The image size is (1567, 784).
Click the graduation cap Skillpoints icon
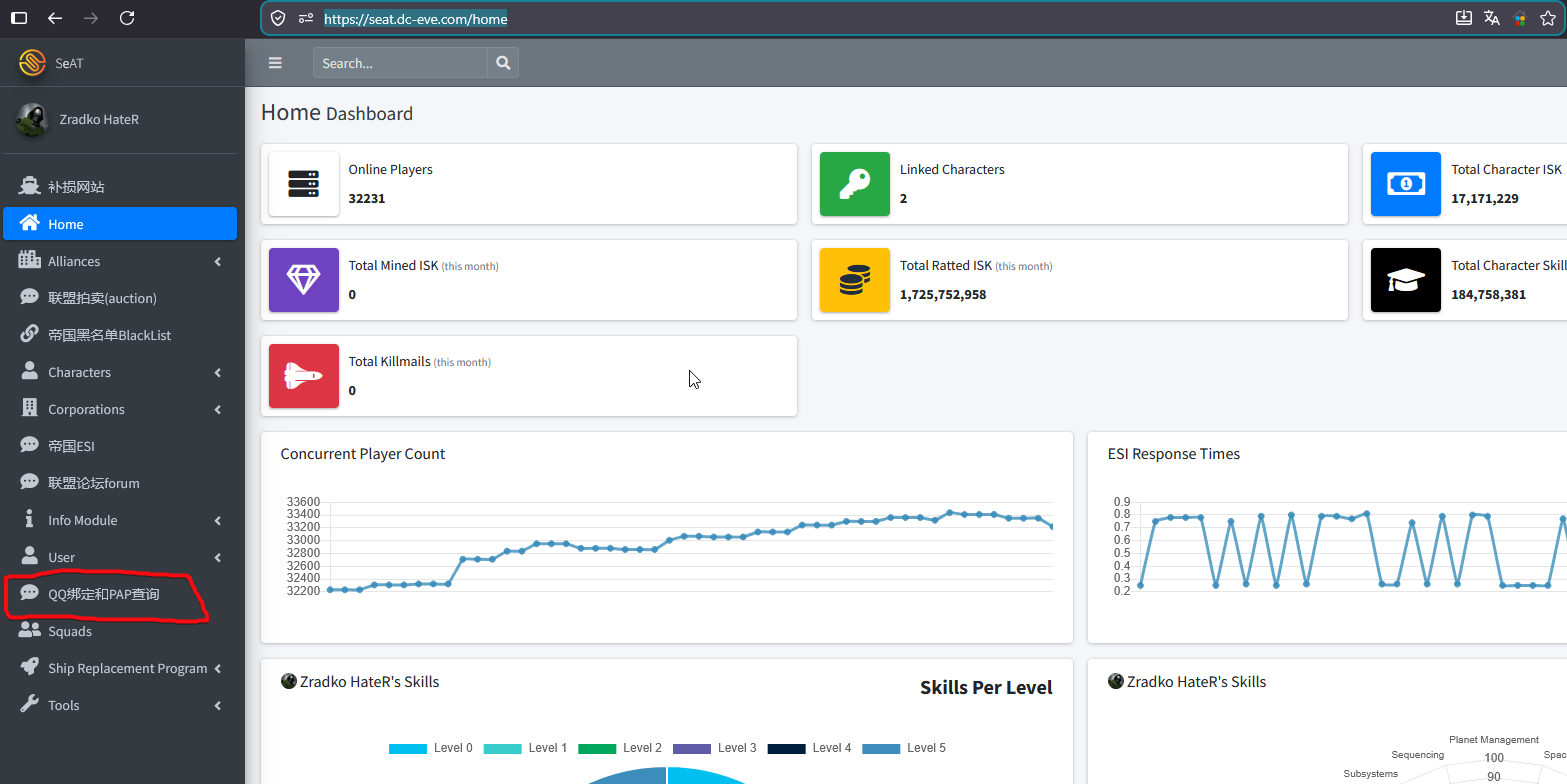pos(1406,280)
